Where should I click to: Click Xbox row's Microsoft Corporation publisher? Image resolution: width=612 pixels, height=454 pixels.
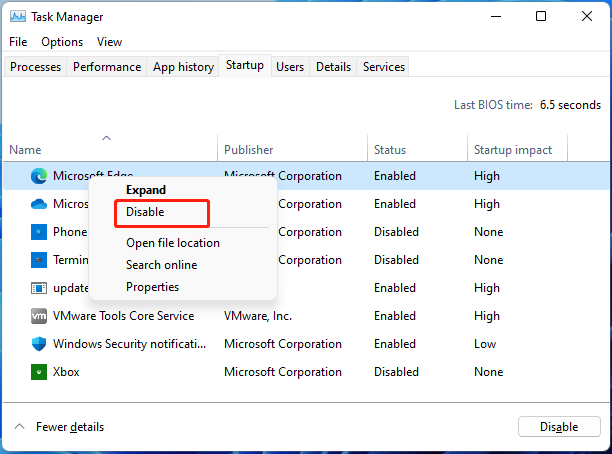click(283, 372)
